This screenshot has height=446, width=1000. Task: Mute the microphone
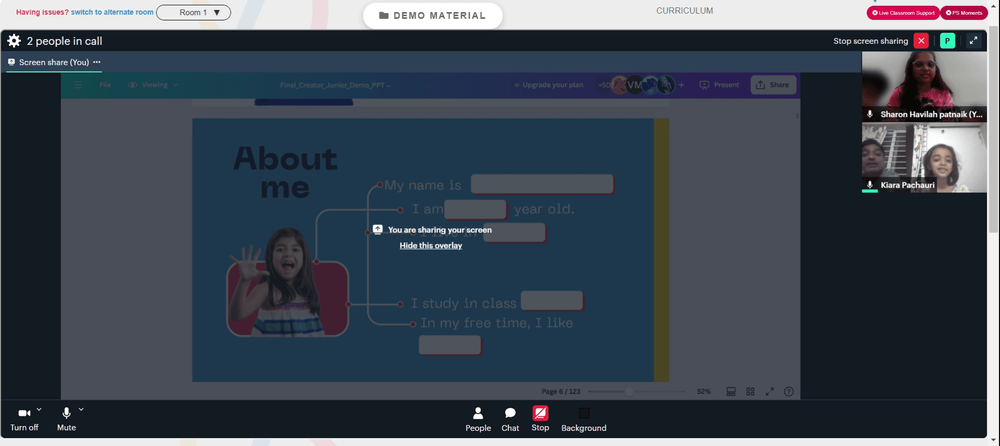point(66,418)
